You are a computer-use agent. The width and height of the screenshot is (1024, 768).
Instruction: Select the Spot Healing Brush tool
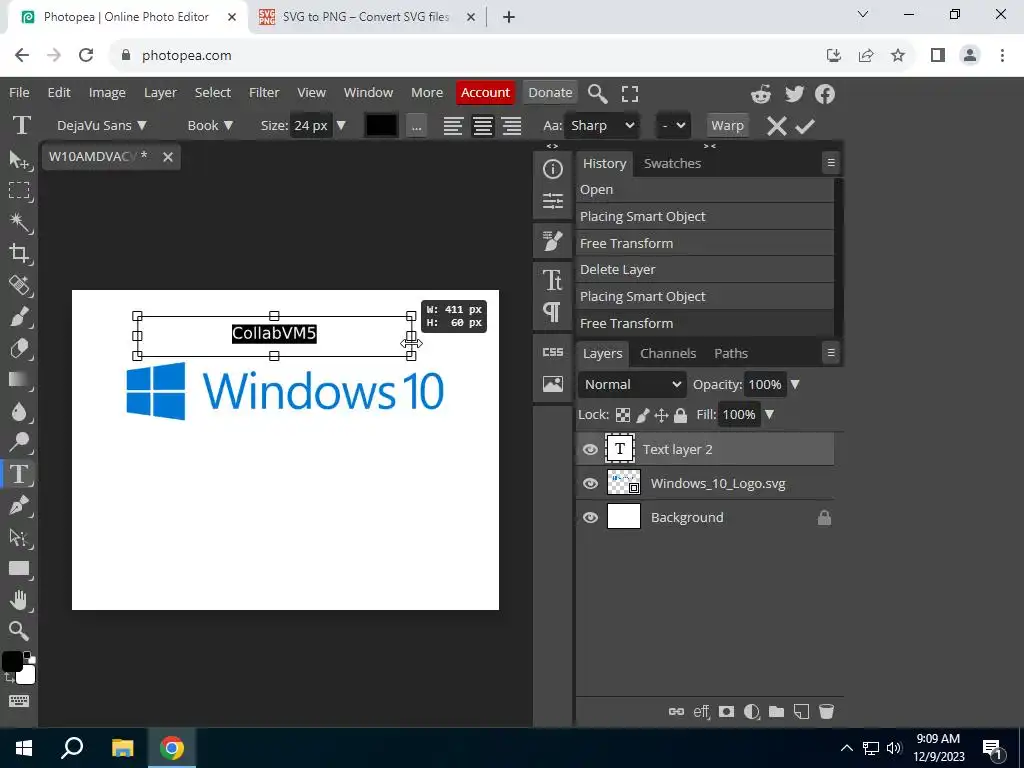(19, 285)
